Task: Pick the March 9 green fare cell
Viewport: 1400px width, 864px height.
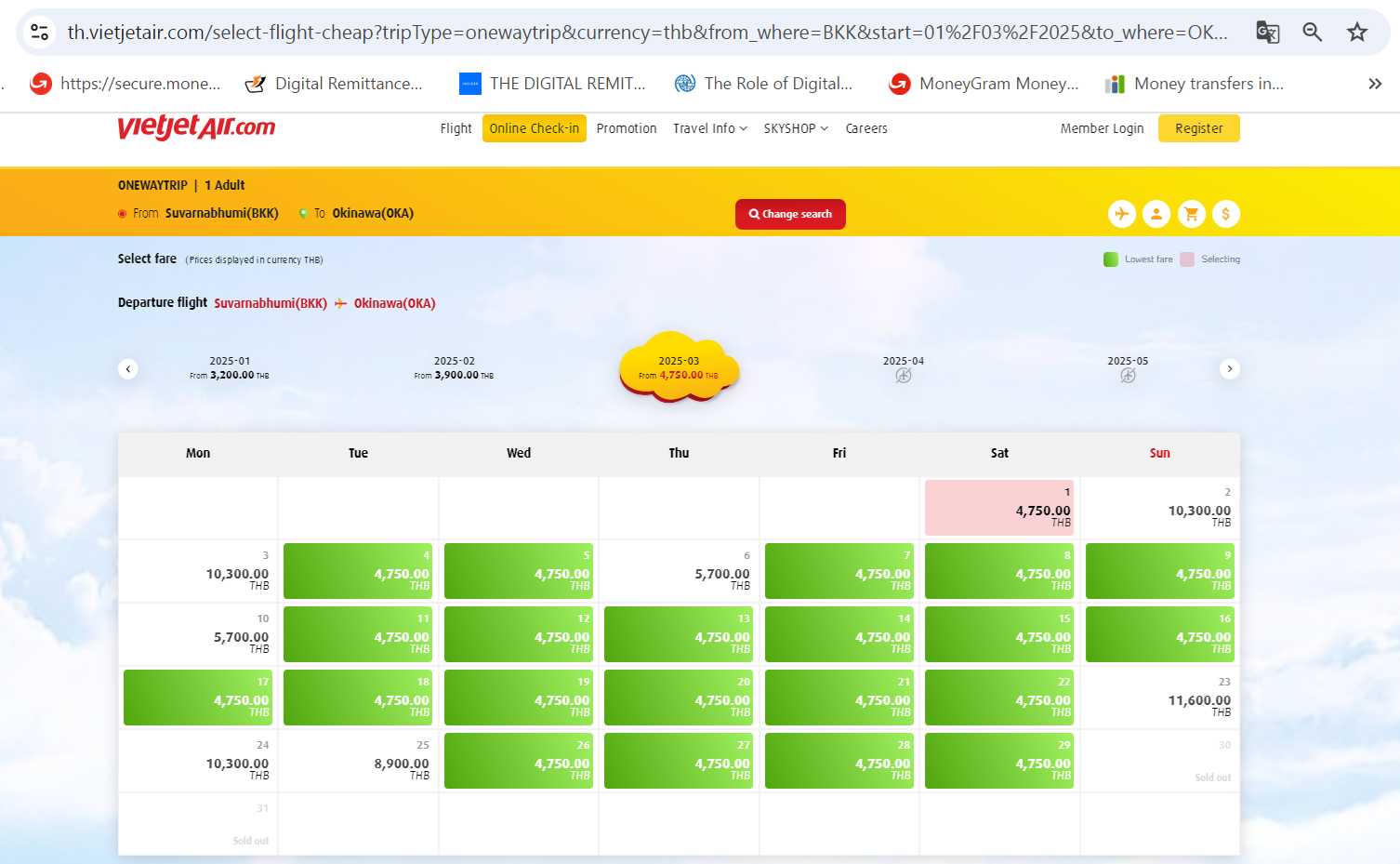Action: tap(1160, 571)
